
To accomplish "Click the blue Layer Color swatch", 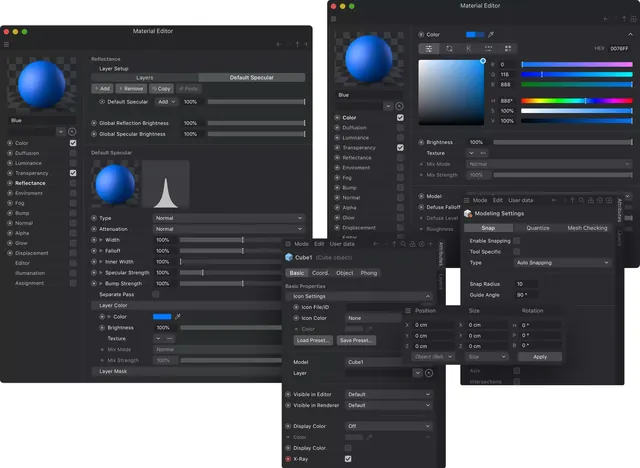I will pos(162,317).
